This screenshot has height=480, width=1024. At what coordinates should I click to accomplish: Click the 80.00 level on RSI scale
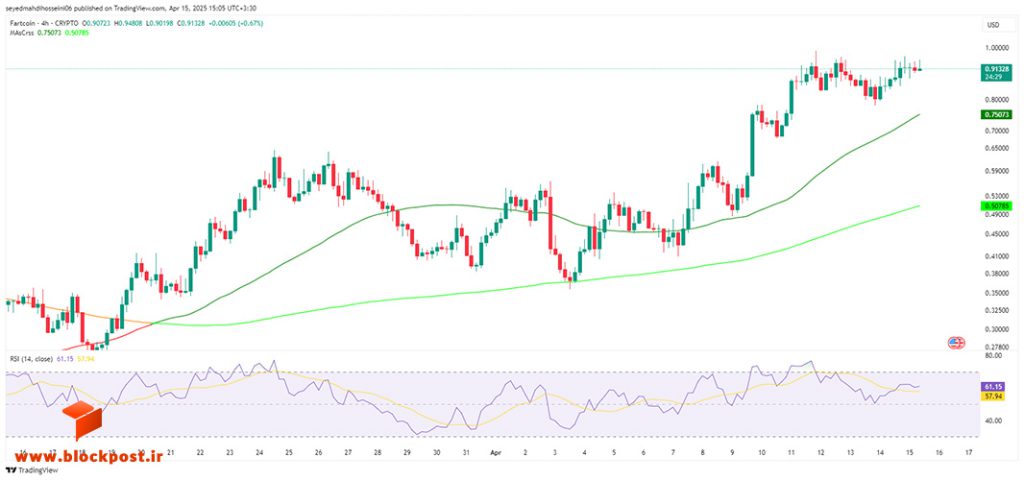pyautogui.click(x=993, y=356)
